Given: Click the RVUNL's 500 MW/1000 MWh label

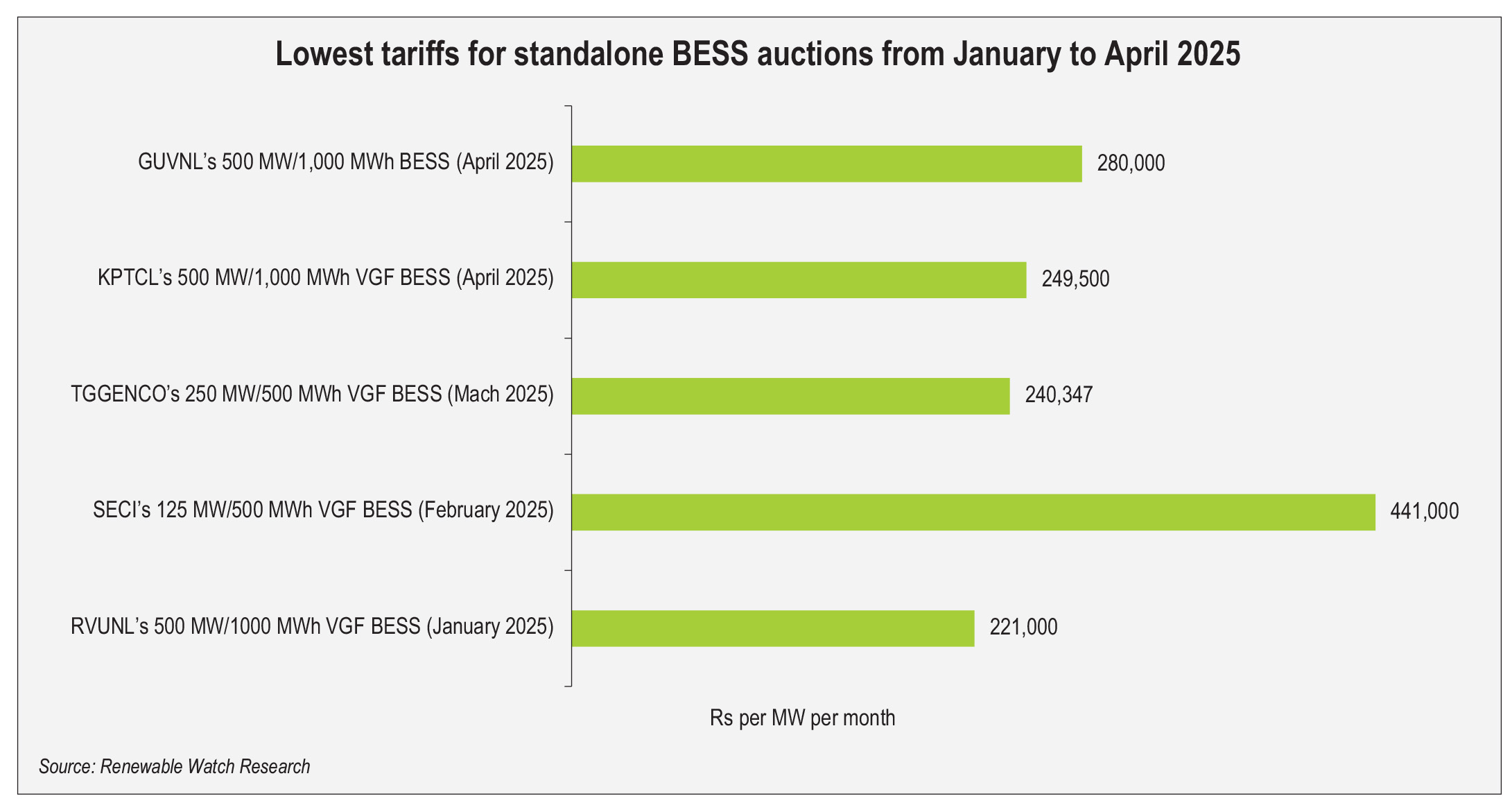Looking at the screenshot, I should tap(312, 627).
